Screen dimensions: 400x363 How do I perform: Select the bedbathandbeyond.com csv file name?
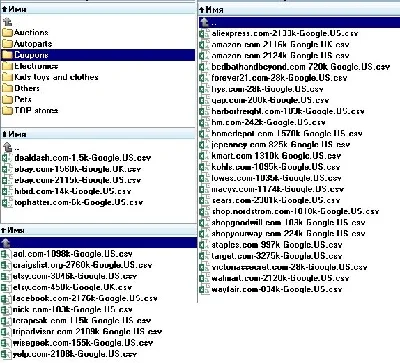pos(301,67)
